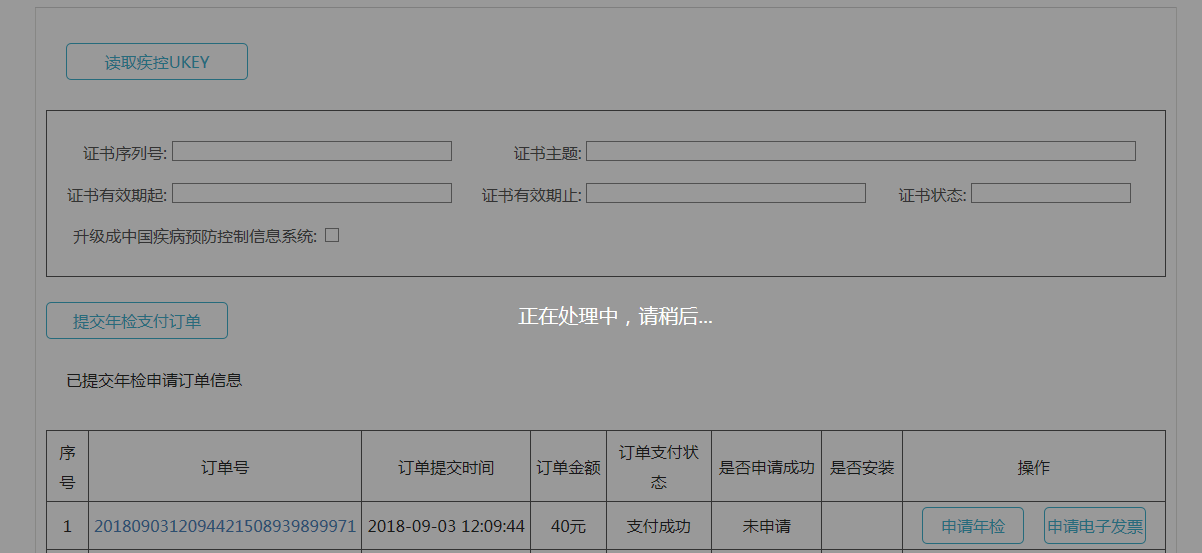1202x553 pixels.
Task: Request an e-invoice via 申请电子发票
Action: (1094, 526)
